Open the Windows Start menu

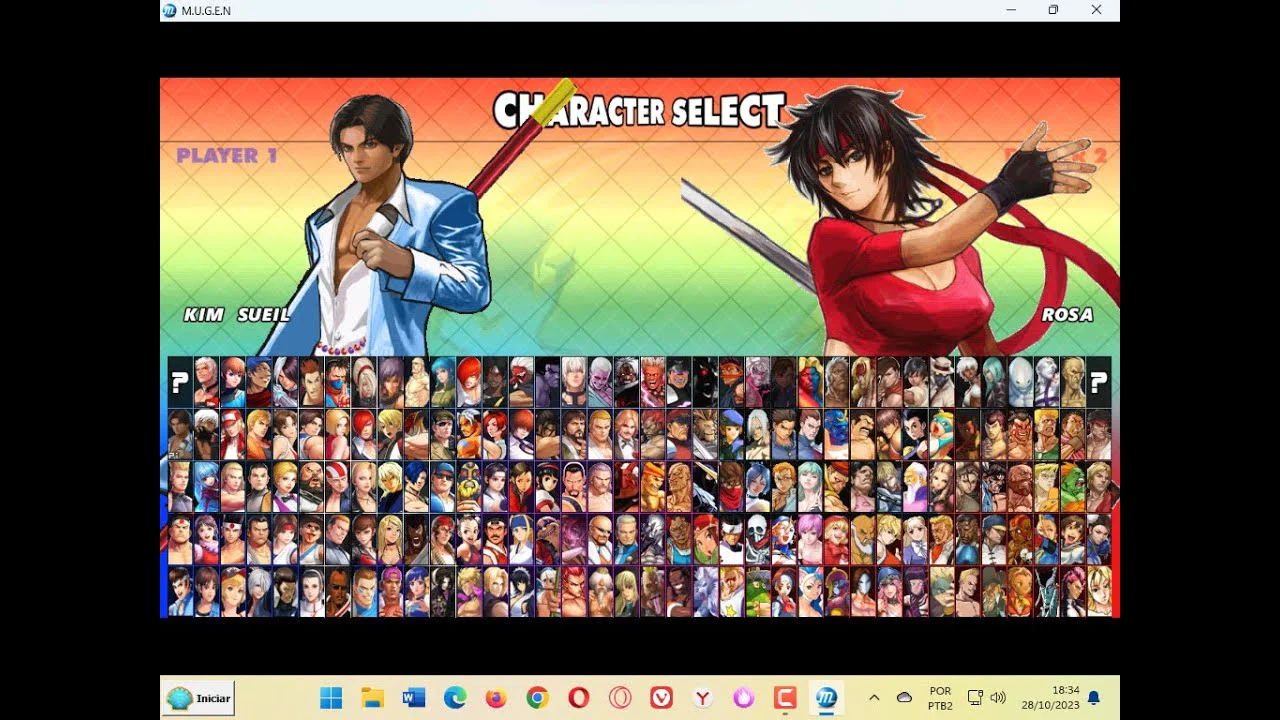click(331, 698)
